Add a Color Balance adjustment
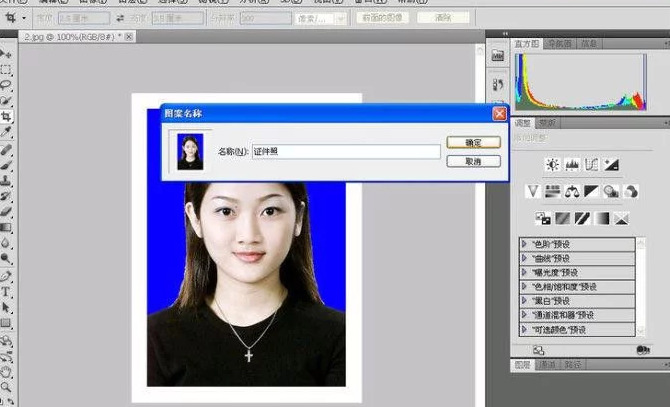Screen dimensions: 670x407 pos(572,191)
